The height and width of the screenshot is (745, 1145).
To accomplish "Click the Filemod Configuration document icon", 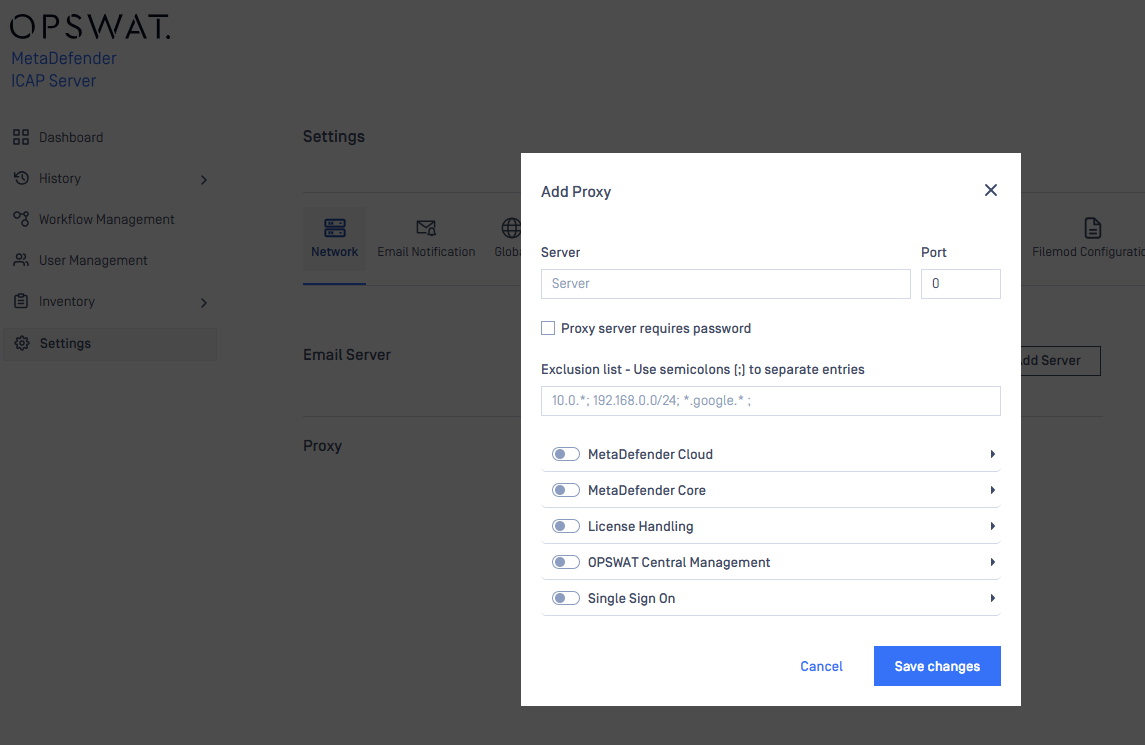I will [1092, 228].
